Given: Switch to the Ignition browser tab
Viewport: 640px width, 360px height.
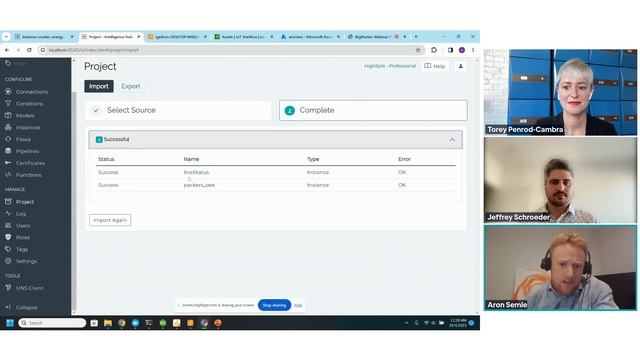Looking at the screenshot, I should (177, 37).
